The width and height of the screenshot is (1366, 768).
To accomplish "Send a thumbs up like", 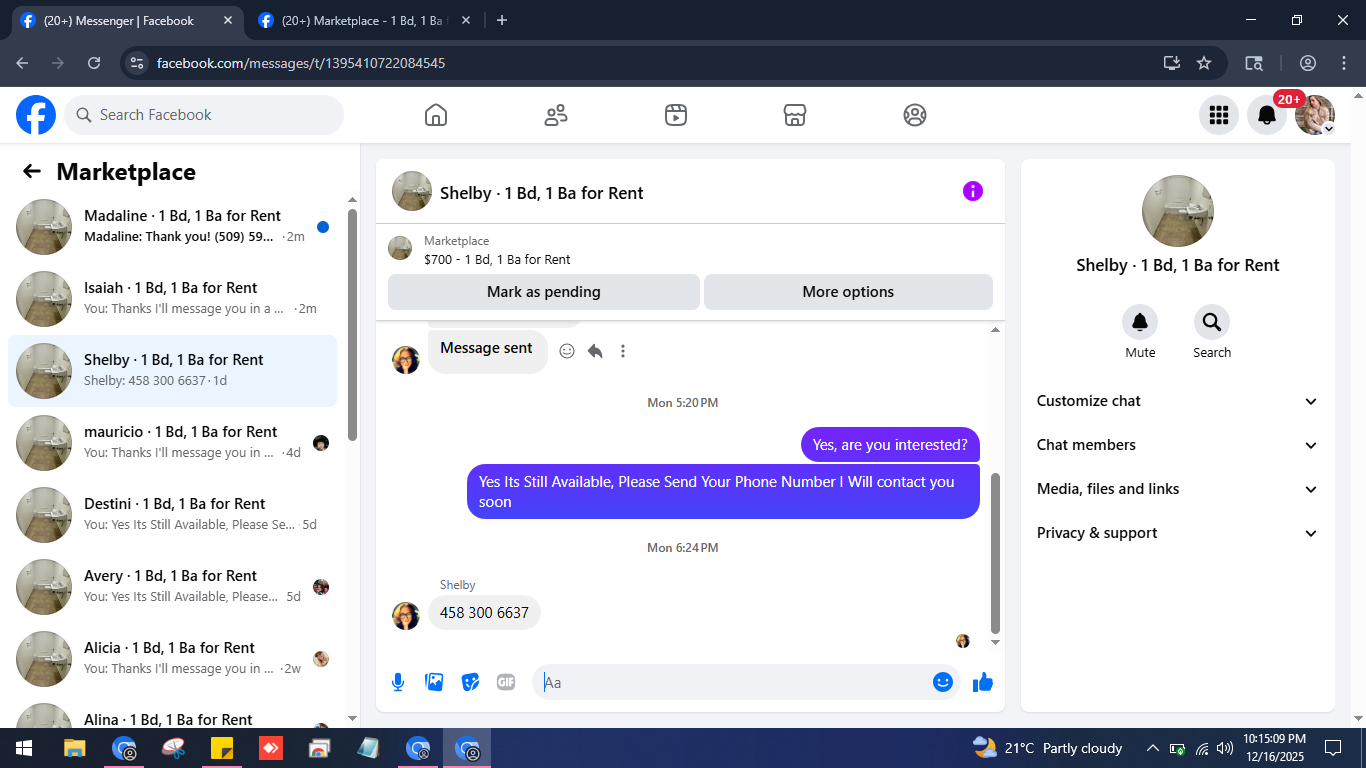I will 983,682.
